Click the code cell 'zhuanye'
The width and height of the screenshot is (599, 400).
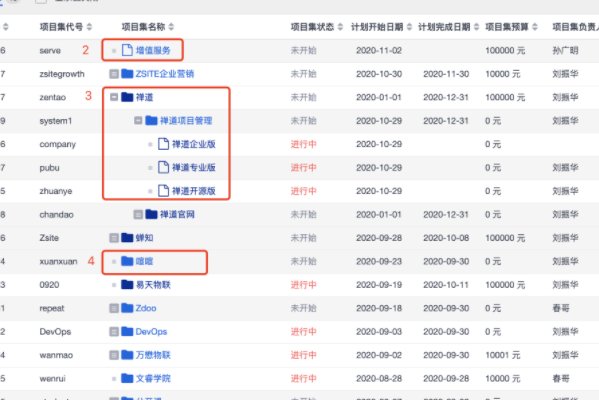pyautogui.click(x=56, y=191)
